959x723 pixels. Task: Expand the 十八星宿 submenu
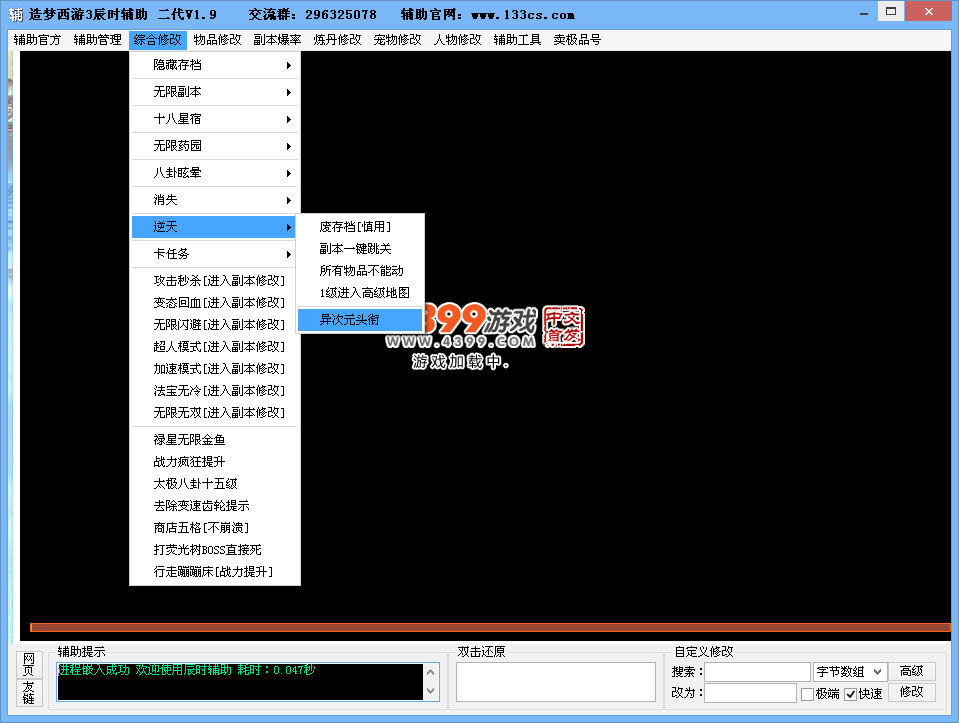(215, 119)
